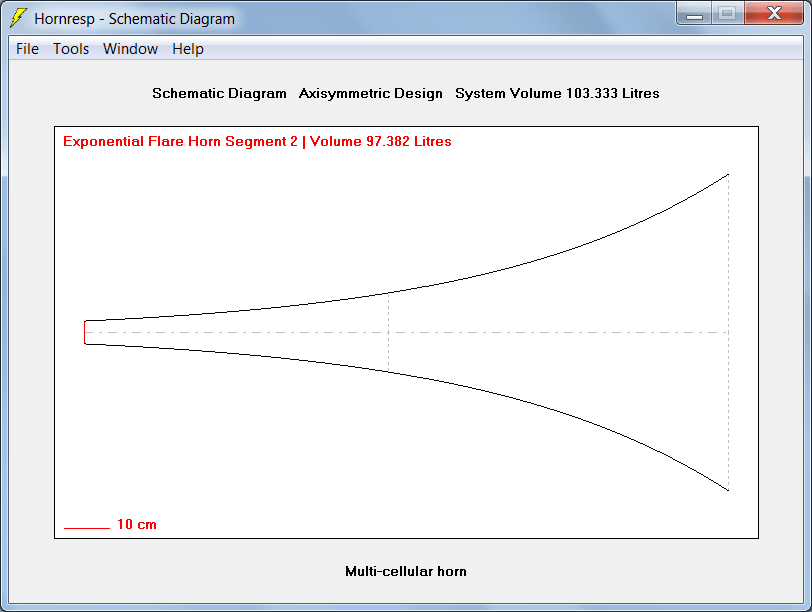This screenshot has width=812, height=612.
Task: Click the System Volume 103.333 Litres text
Action: click(557, 93)
